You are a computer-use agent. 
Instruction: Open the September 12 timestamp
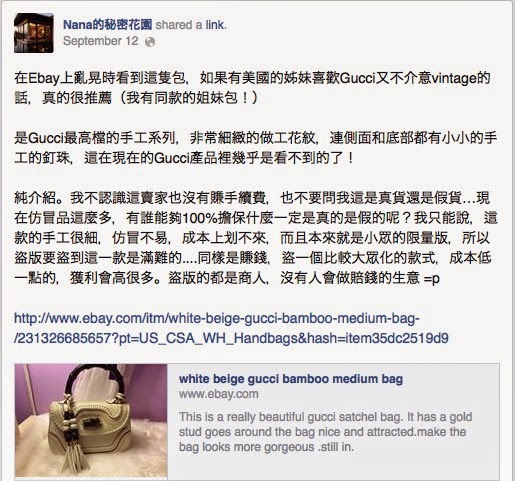click(x=100, y=41)
